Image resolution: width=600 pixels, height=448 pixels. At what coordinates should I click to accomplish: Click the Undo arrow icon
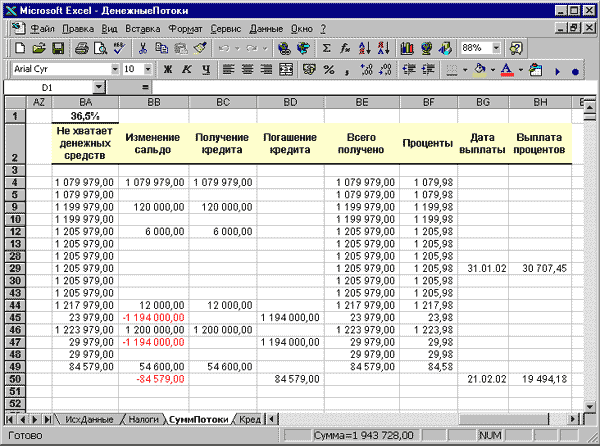(x=224, y=49)
